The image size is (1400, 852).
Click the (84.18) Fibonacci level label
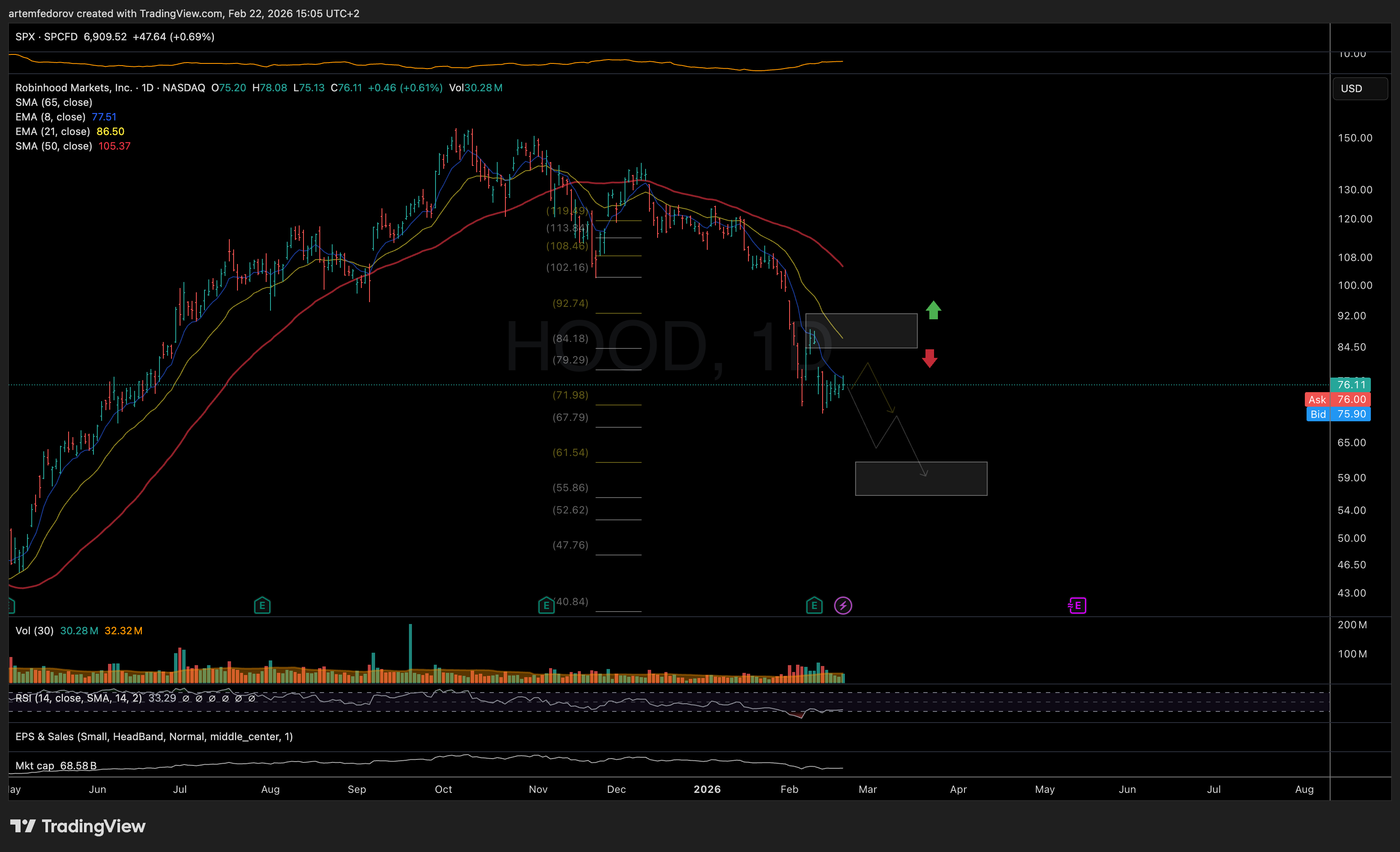(x=571, y=339)
